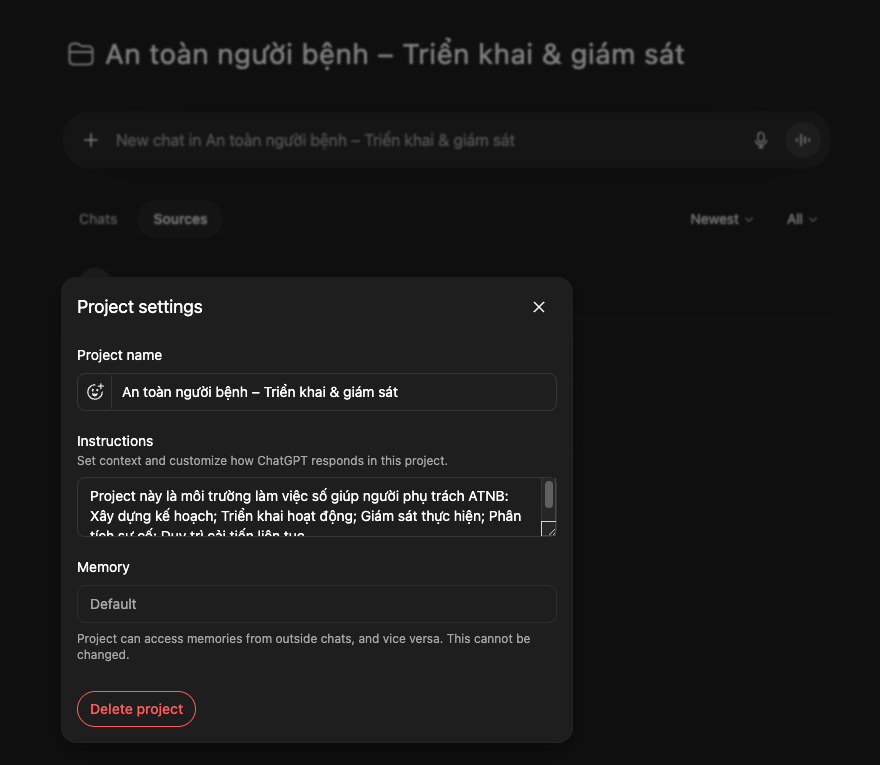Expand the All filter dropdown
The height and width of the screenshot is (765, 880).
click(801, 219)
